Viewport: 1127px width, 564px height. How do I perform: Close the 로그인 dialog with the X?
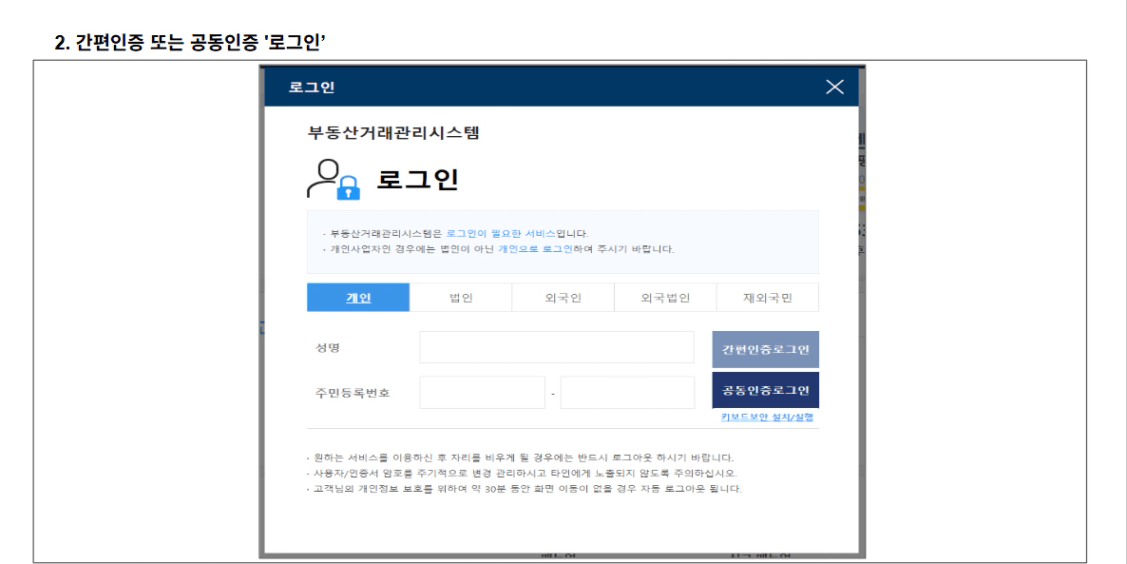[834, 87]
